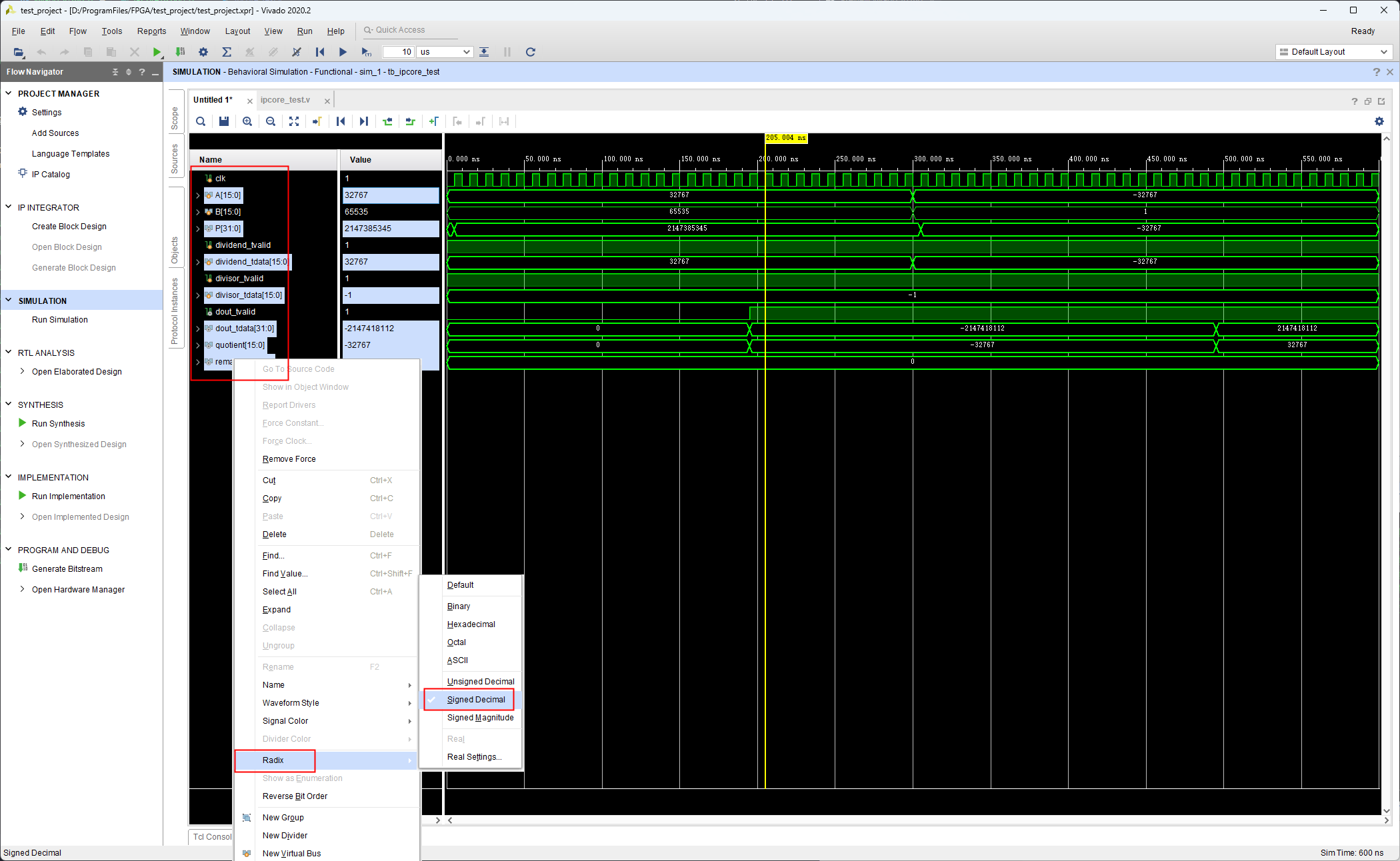Click Generate Bitstream in Flow Navigator
Viewport: 1400px width, 861px height.
click(67, 569)
